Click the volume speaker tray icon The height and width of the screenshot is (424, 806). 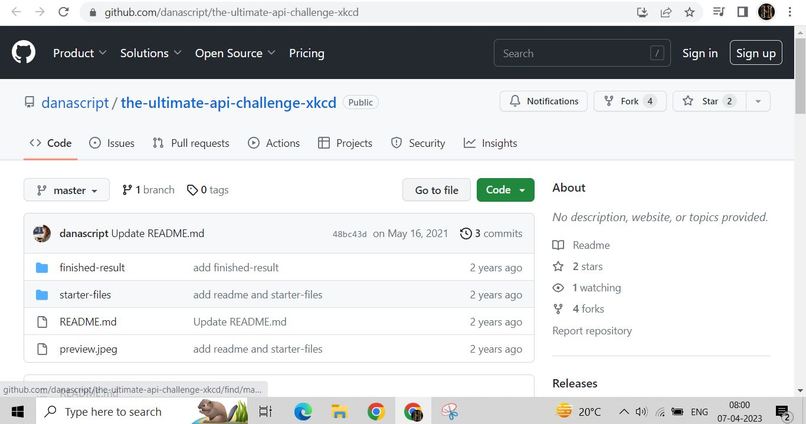click(641, 412)
